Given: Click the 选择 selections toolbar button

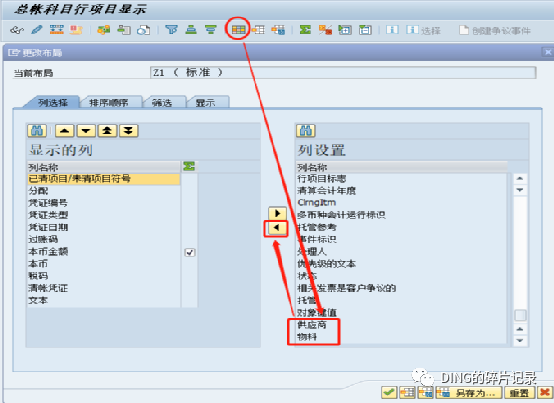Looking at the screenshot, I should click(x=424, y=30).
